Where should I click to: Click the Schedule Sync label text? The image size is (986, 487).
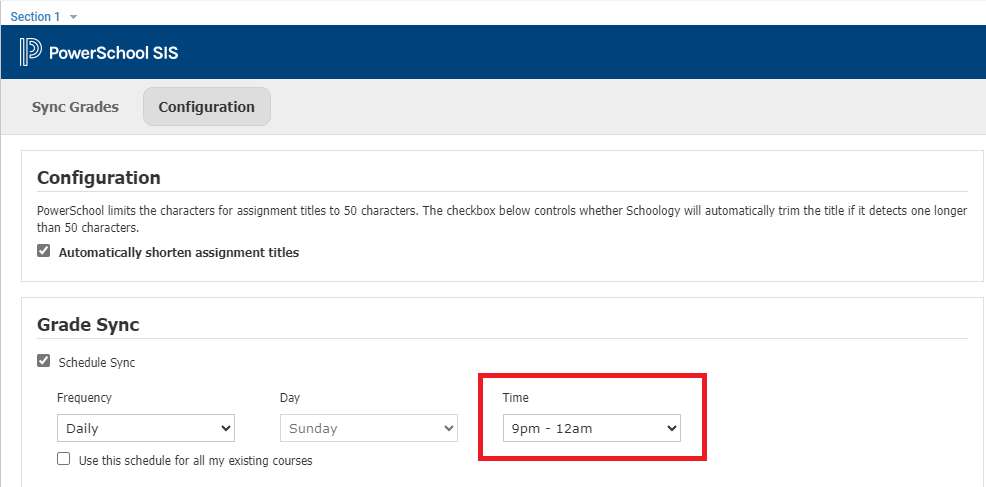[x=97, y=363]
